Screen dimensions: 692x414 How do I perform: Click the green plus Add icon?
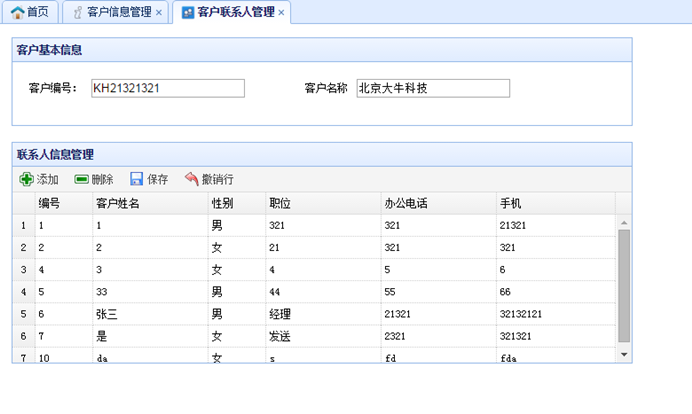[x=26, y=179]
